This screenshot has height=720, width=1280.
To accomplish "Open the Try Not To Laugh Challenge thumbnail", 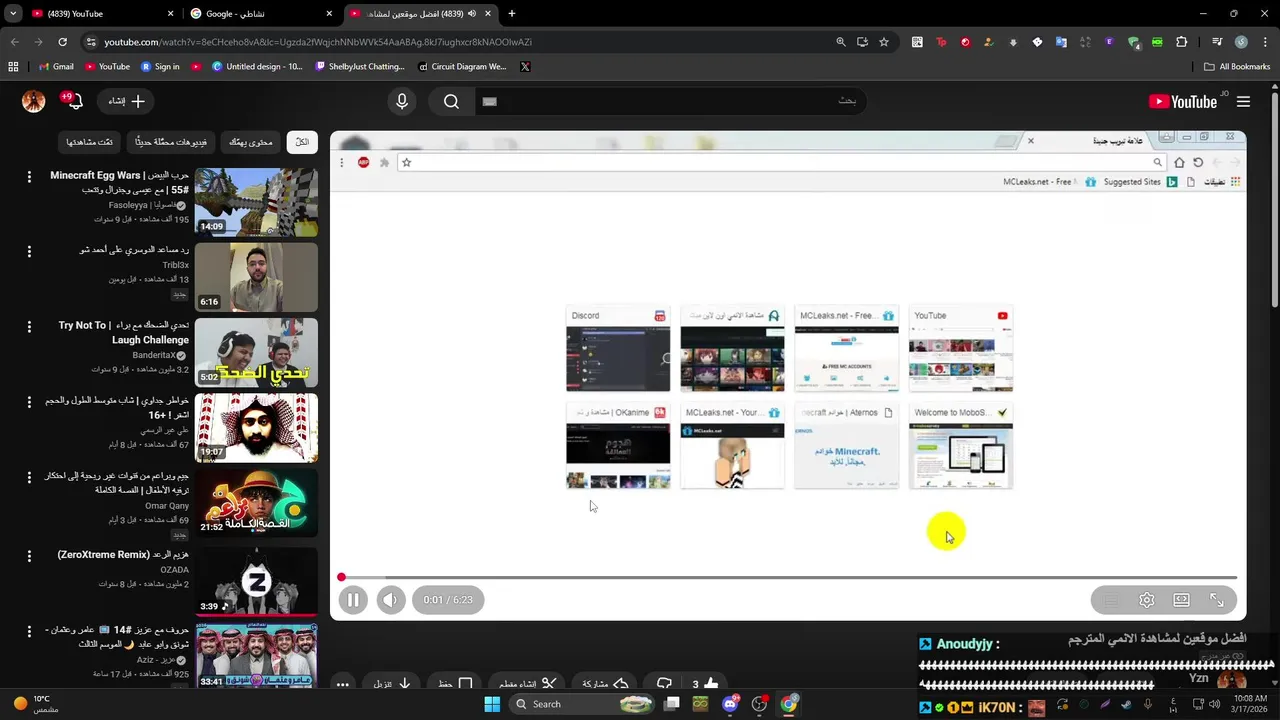I will click(x=256, y=352).
